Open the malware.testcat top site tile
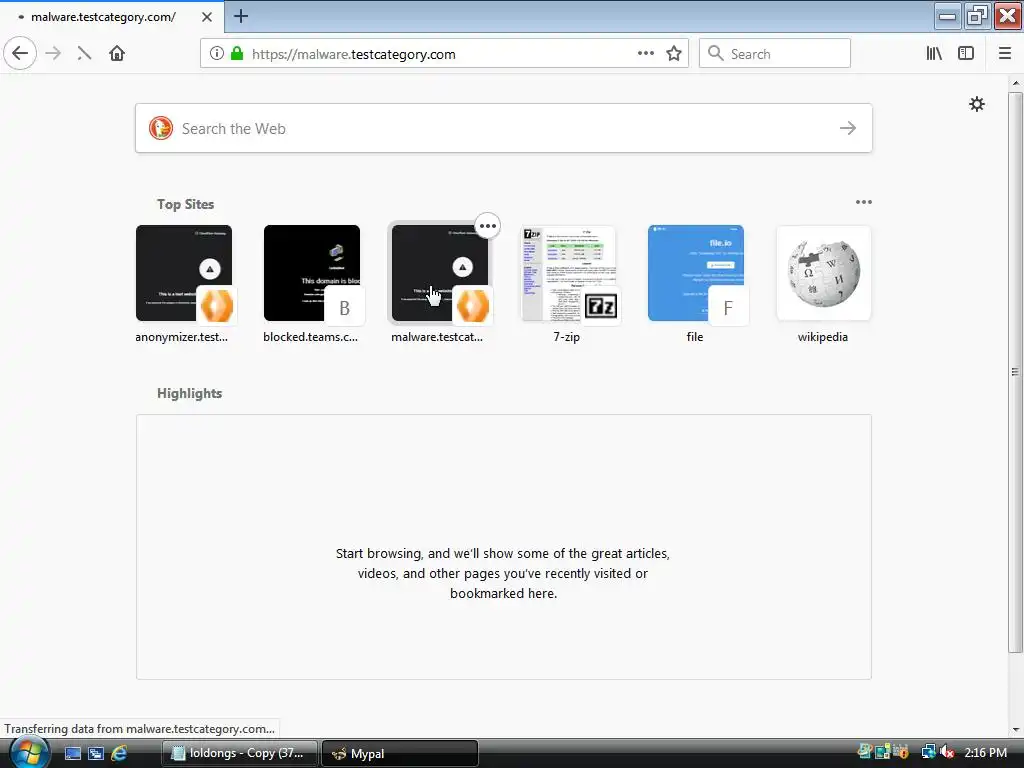 [x=440, y=273]
